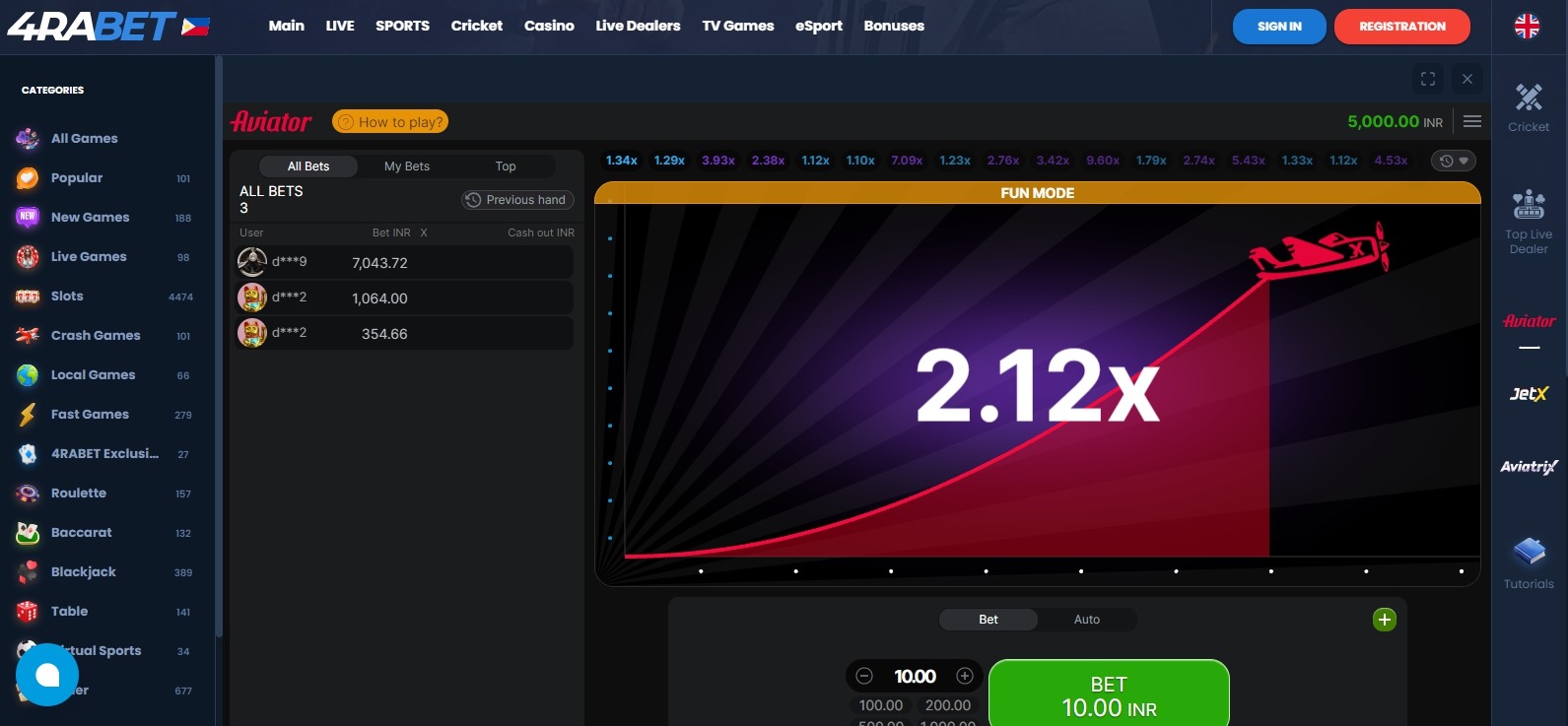Select Aviator in the right sidebar
This screenshot has width=1568, height=726.
1529,322
